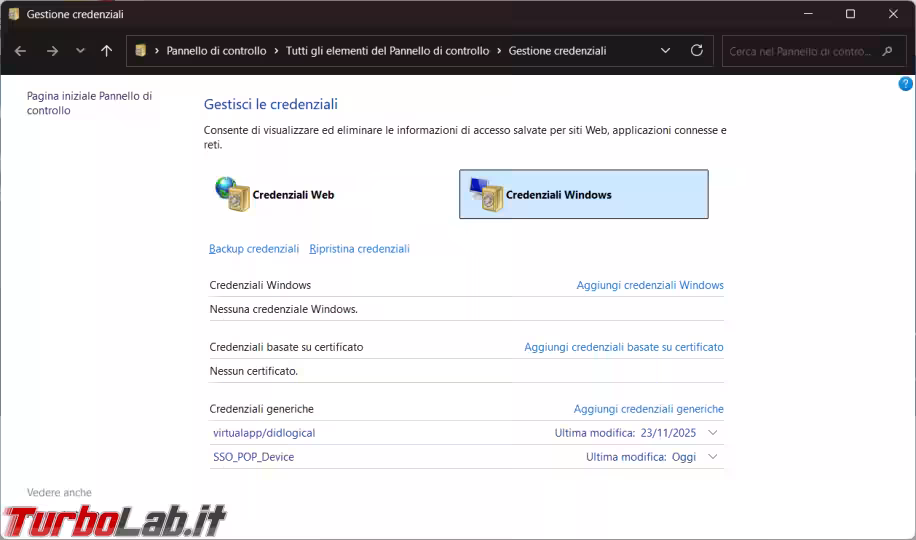Click Aggiungi credenziali Windows
Image resolution: width=916 pixels, height=540 pixels.
click(650, 285)
